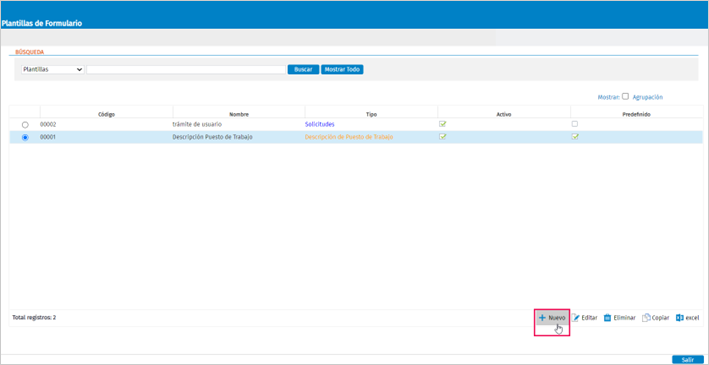Click the Mostrar Todo button
The width and height of the screenshot is (709, 365).
pos(342,70)
